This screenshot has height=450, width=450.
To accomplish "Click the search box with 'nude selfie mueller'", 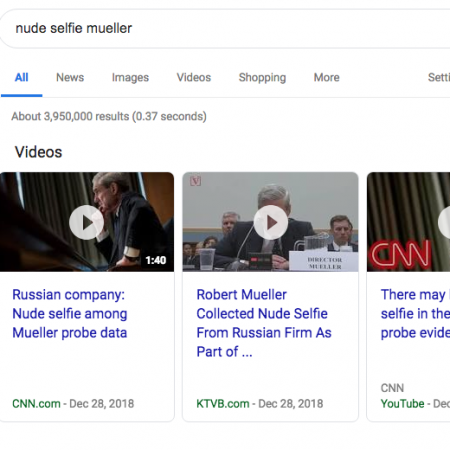I will point(225,29).
